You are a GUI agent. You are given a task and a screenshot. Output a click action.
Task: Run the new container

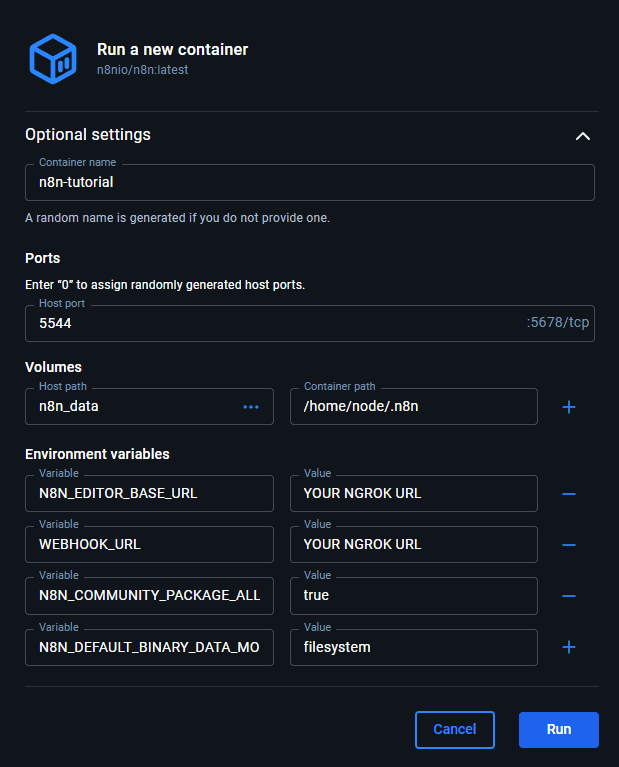click(x=559, y=729)
